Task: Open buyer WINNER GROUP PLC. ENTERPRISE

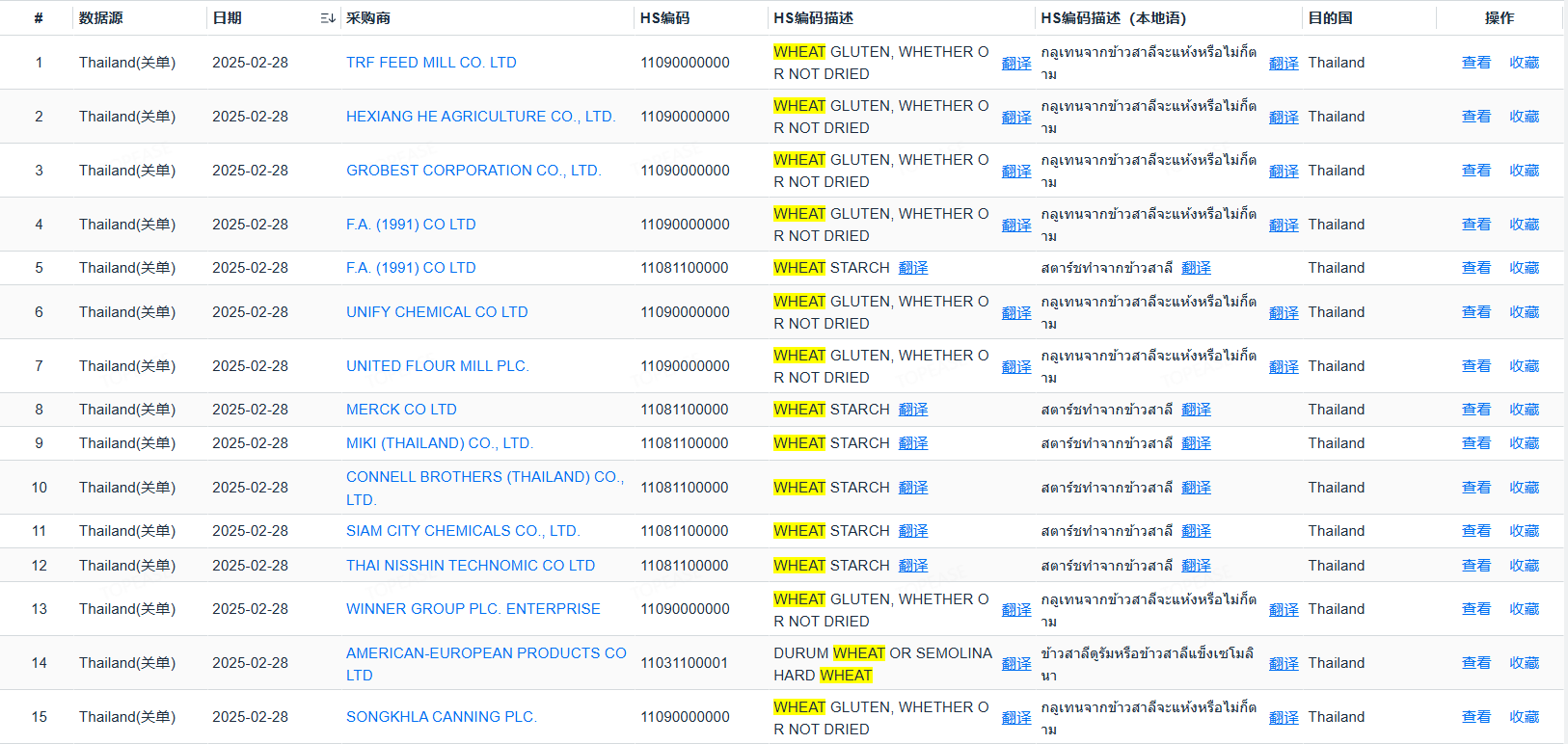Action: [x=473, y=609]
